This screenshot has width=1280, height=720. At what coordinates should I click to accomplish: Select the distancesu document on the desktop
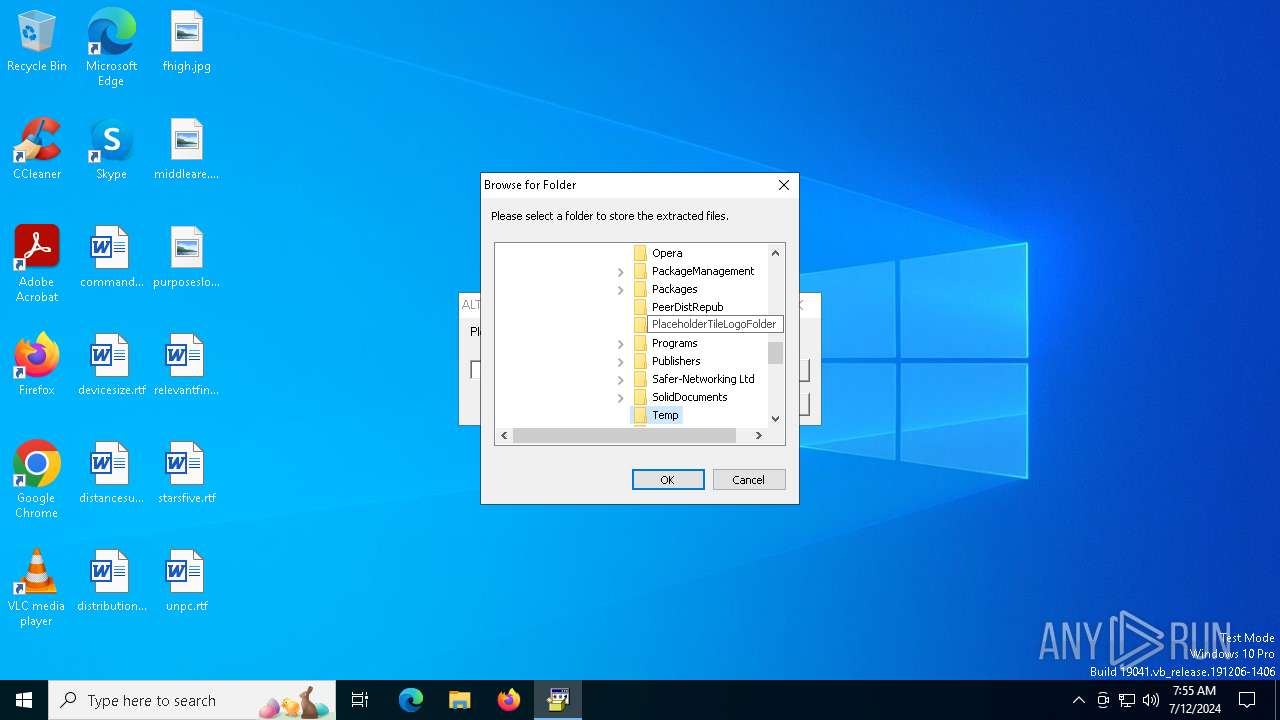(111, 474)
